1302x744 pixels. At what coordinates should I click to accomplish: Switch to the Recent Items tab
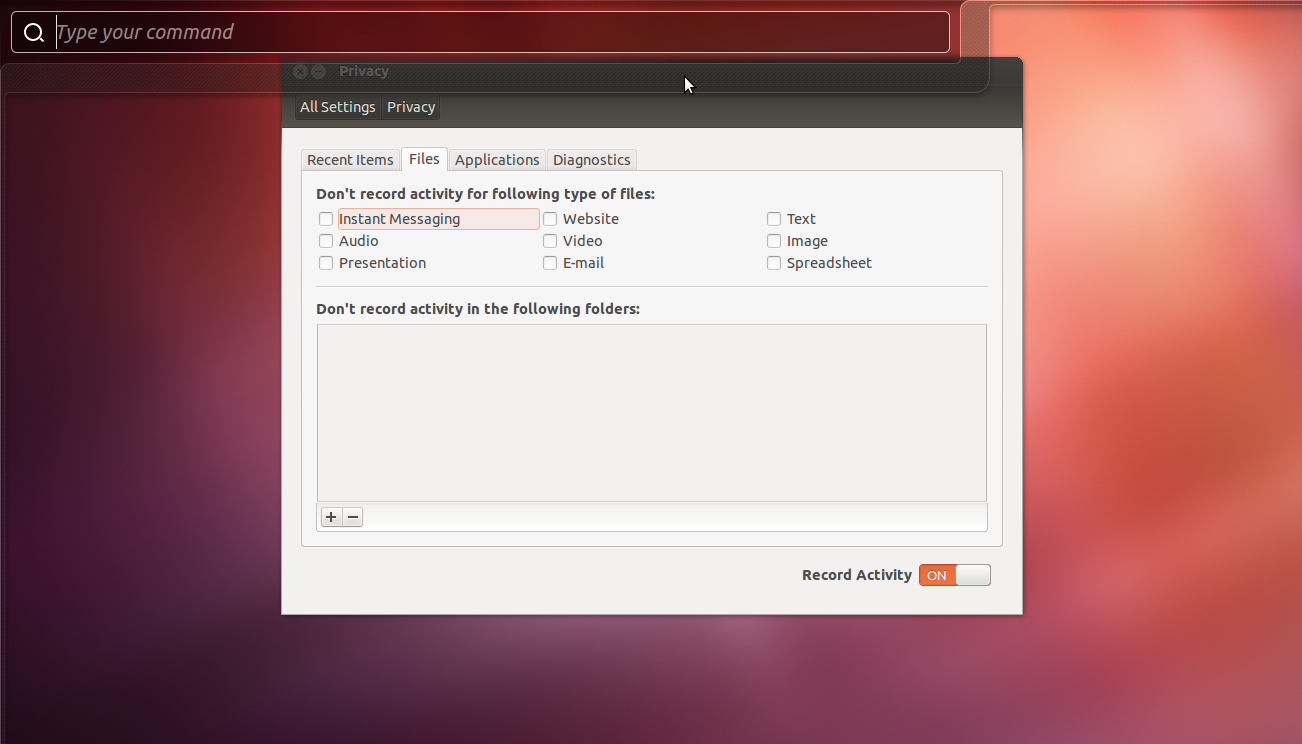coord(350,160)
